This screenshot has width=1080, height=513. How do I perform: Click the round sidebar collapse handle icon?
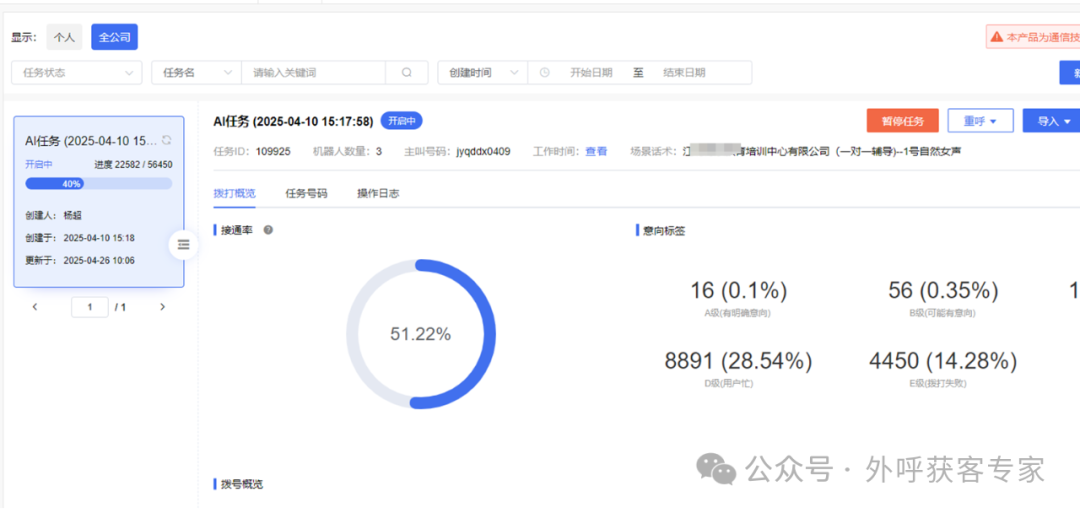[183, 244]
